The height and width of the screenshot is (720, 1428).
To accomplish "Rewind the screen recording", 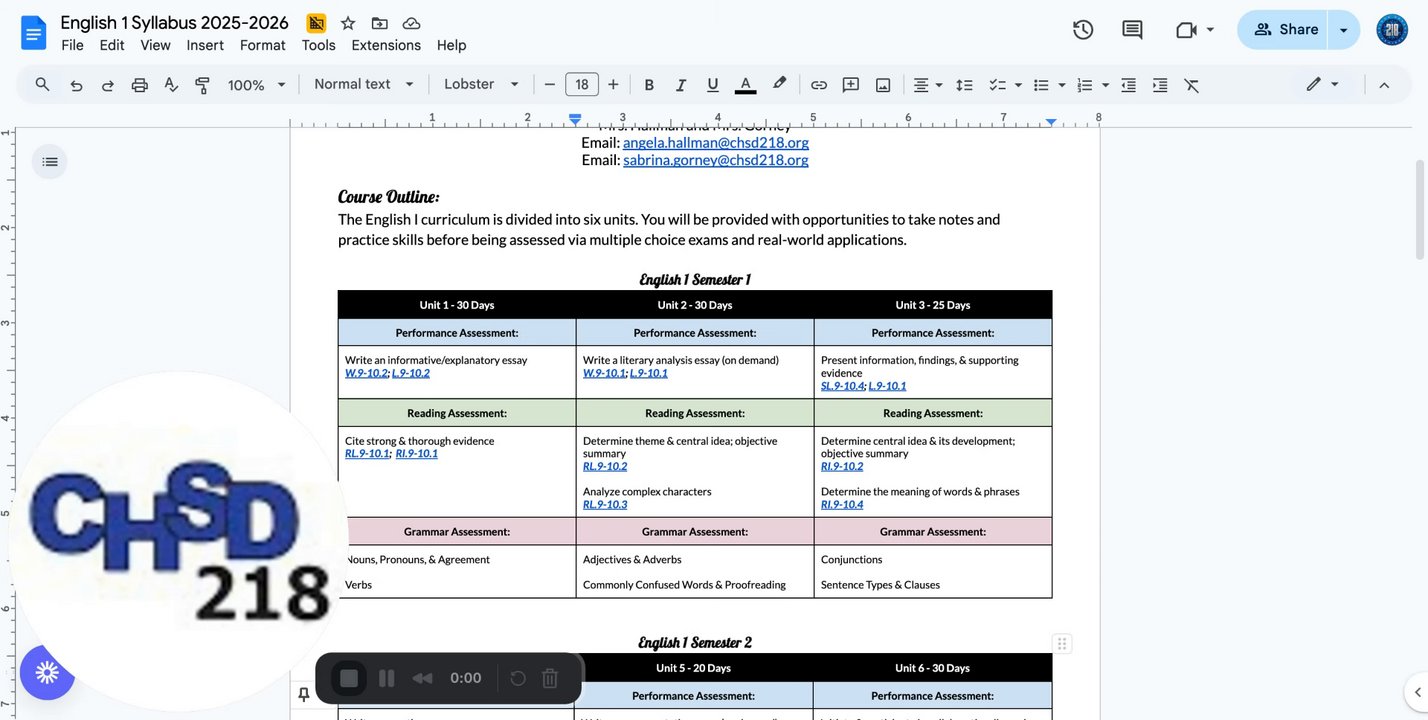I will point(422,679).
